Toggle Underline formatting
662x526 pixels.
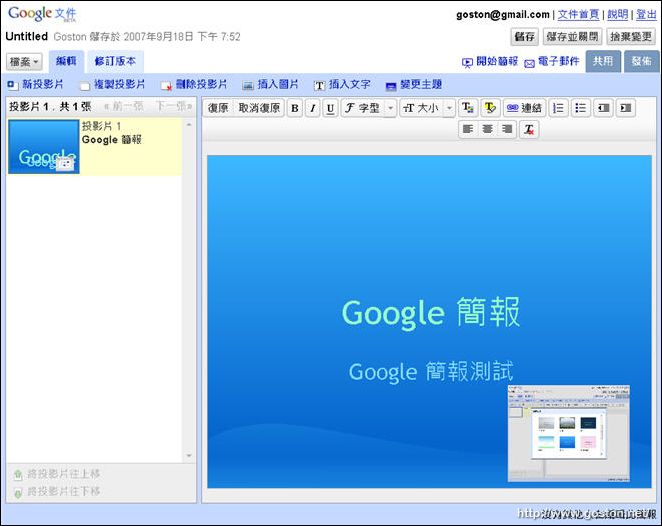pyautogui.click(x=330, y=108)
